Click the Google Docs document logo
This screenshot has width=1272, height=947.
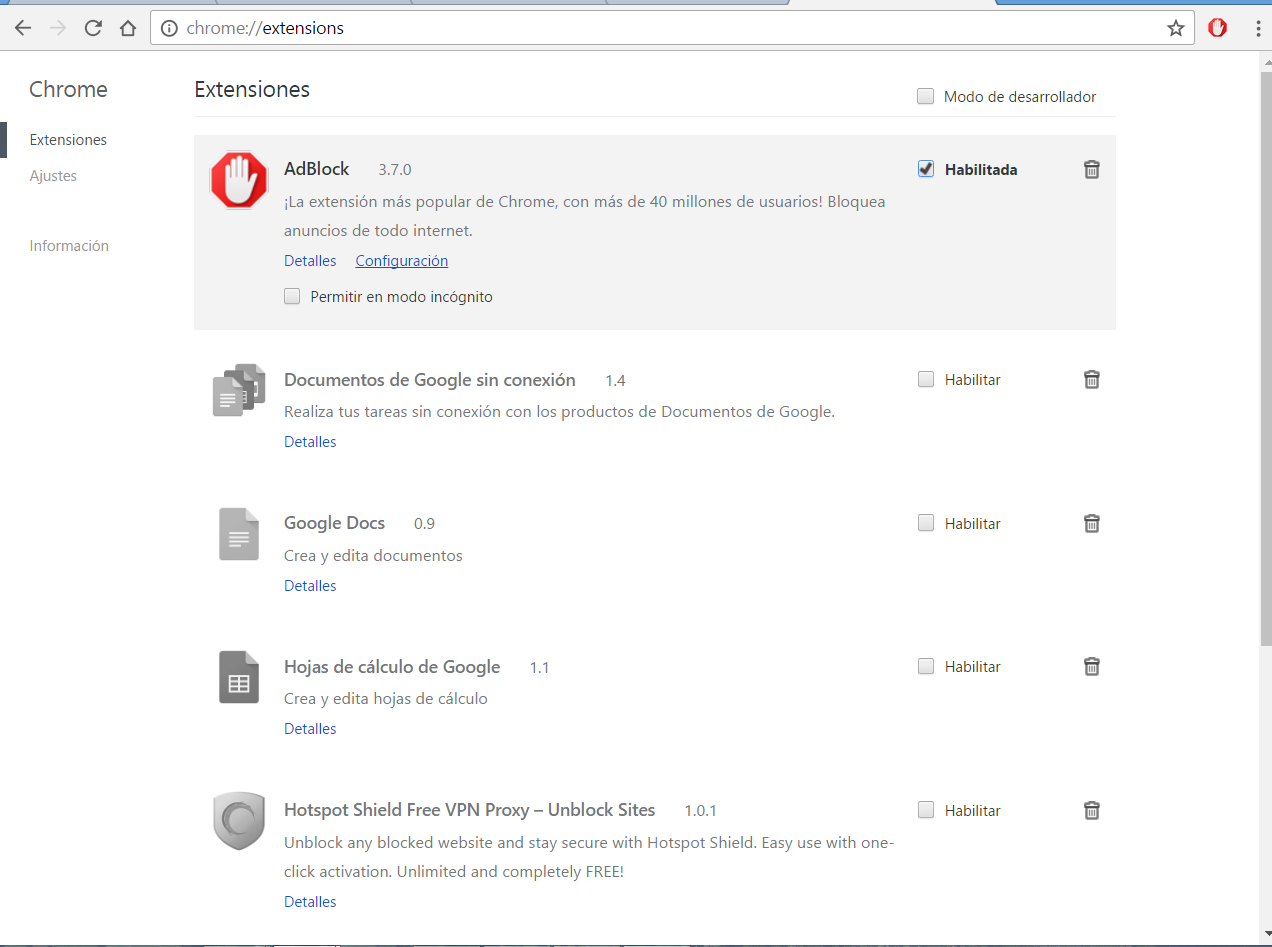click(x=239, y=534)
